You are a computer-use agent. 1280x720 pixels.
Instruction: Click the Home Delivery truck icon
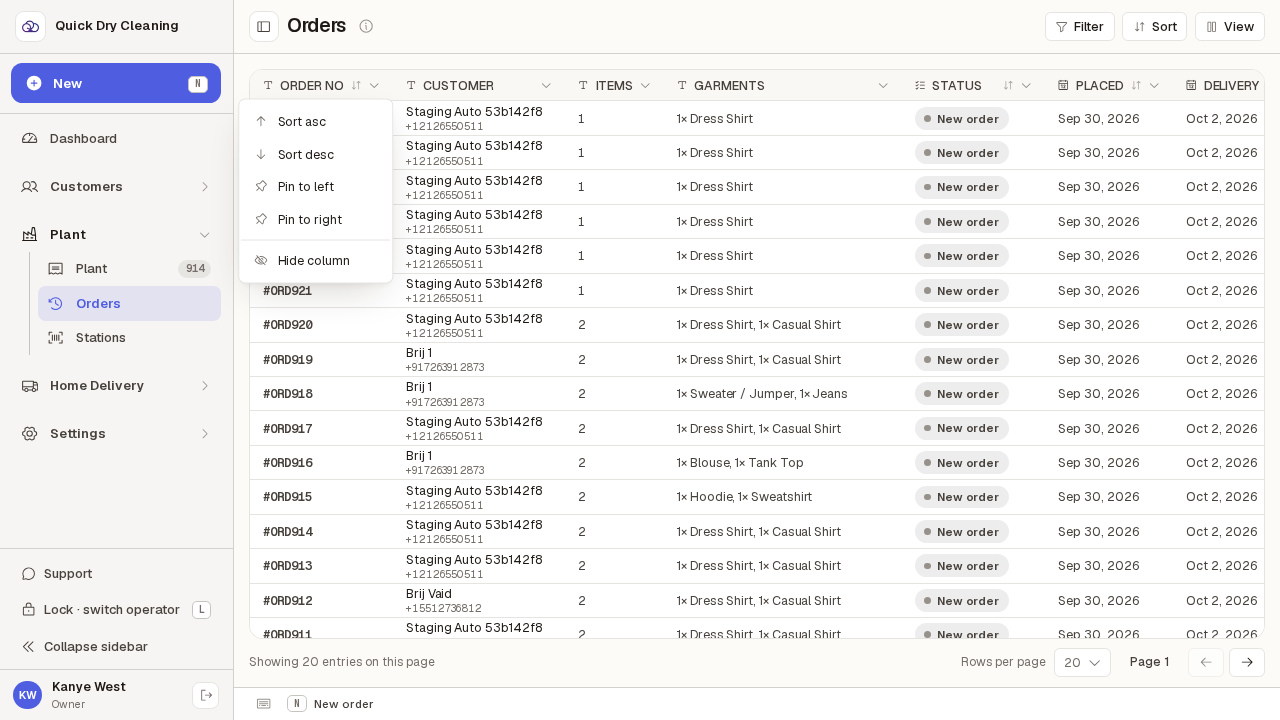(x=30, y=386)
